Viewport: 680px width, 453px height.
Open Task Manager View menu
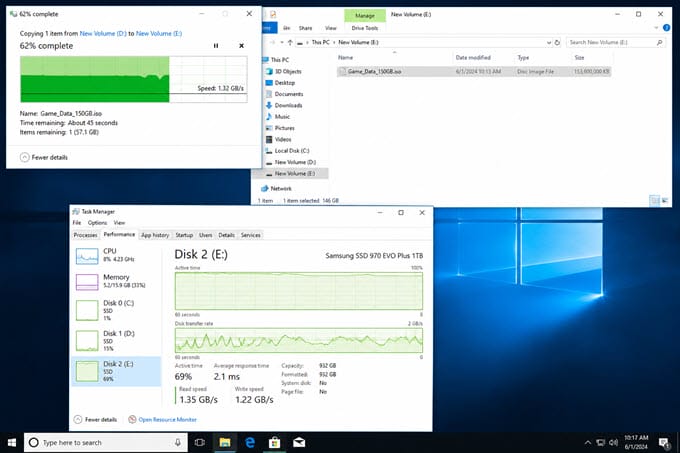[x=119, y=223]
